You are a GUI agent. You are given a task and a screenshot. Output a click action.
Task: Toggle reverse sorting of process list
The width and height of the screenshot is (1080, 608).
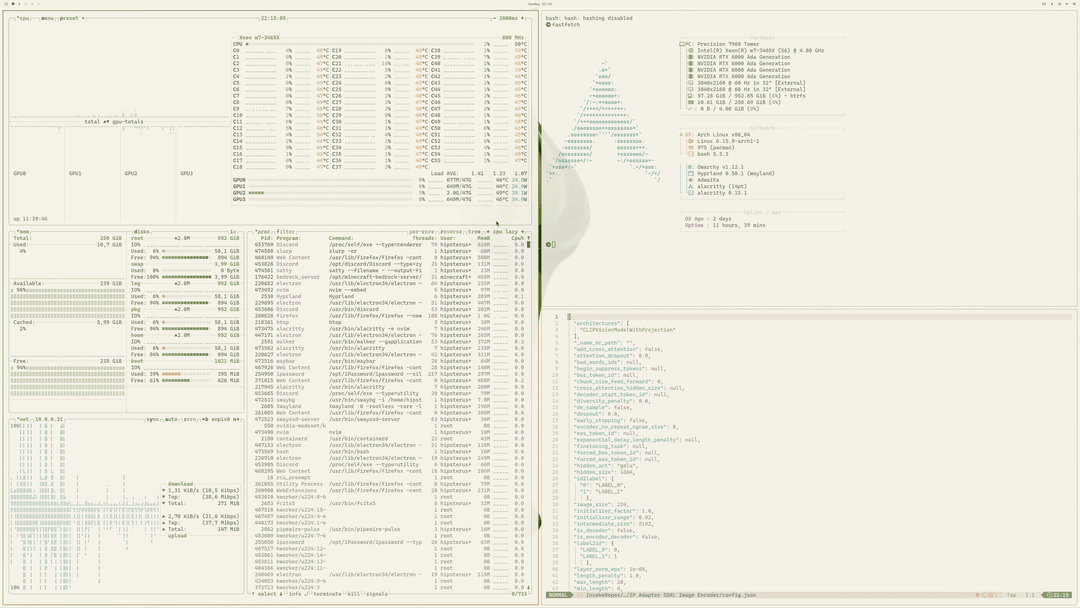(x=451, y=232)
